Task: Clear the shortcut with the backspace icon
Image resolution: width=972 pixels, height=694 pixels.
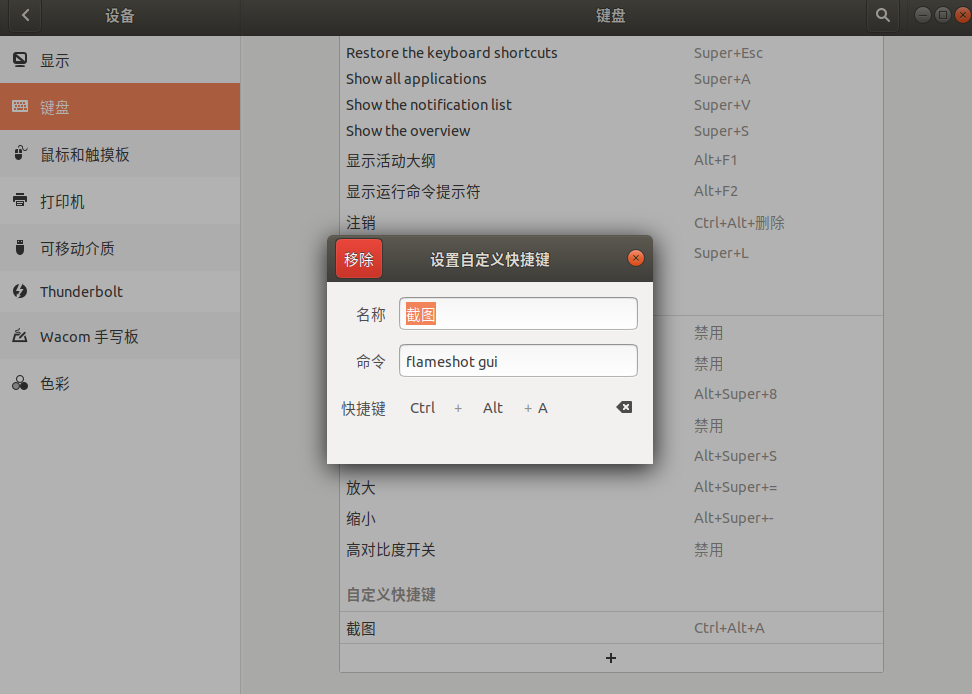Action: 624,407
